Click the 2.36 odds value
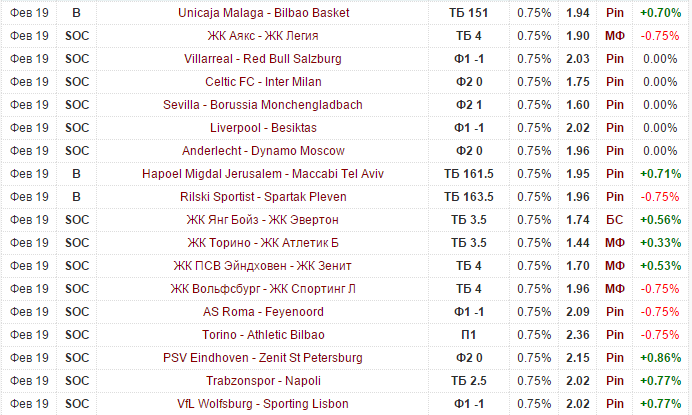The height and width of the screenshot is (415, 692). coord(577,335)
